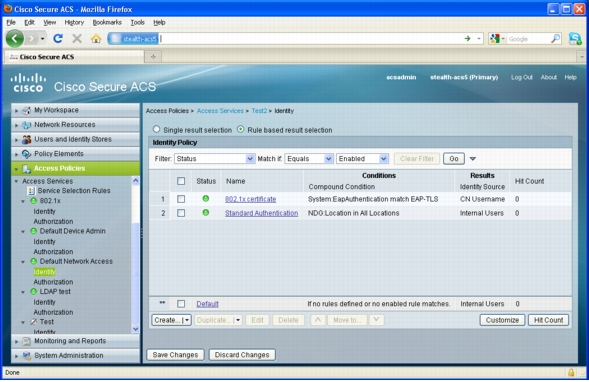Image resolution: width=589 pixels, height=382 pixels.
Task: Open a new browser tab with plus icon
Action: 153,57
